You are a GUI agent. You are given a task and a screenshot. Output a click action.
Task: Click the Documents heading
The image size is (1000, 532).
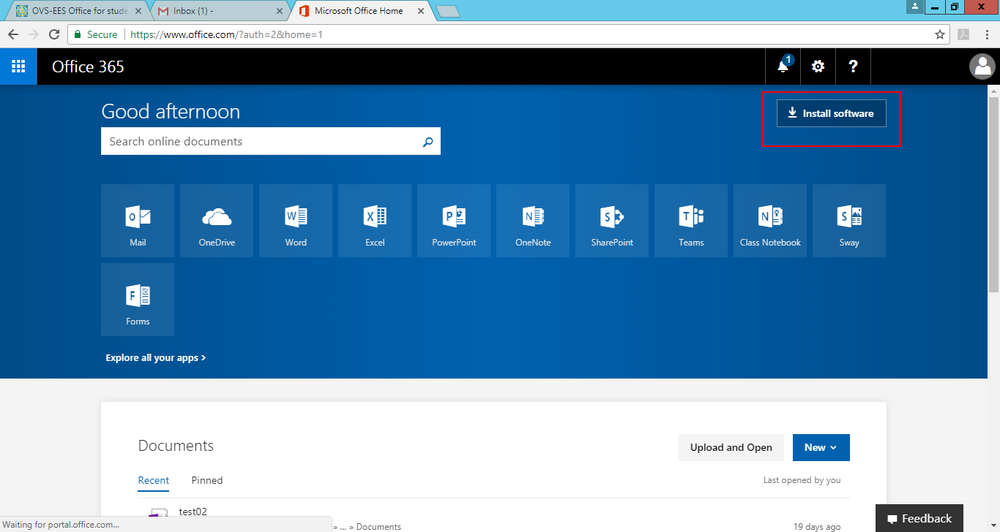[x=176, y=446]
